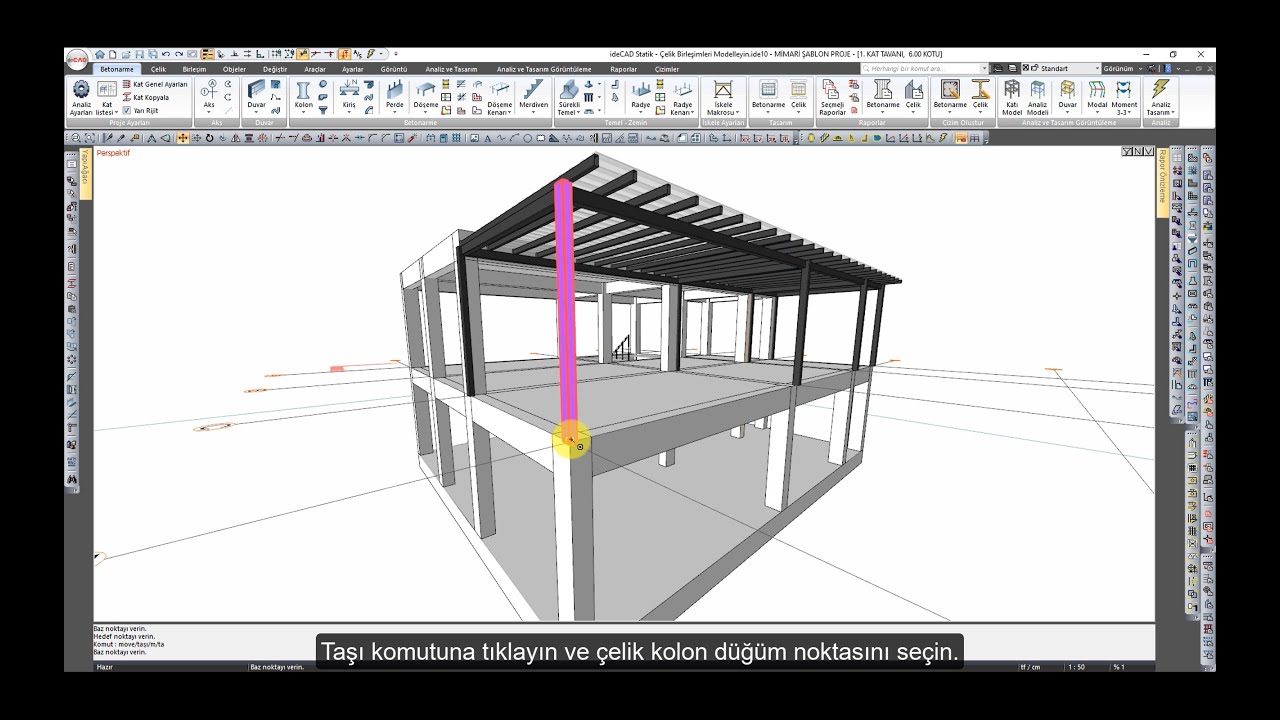This screenshot has width=1280, height=720.
Task: Click Kat Kopyala button
Action: [x=146, y=98]
